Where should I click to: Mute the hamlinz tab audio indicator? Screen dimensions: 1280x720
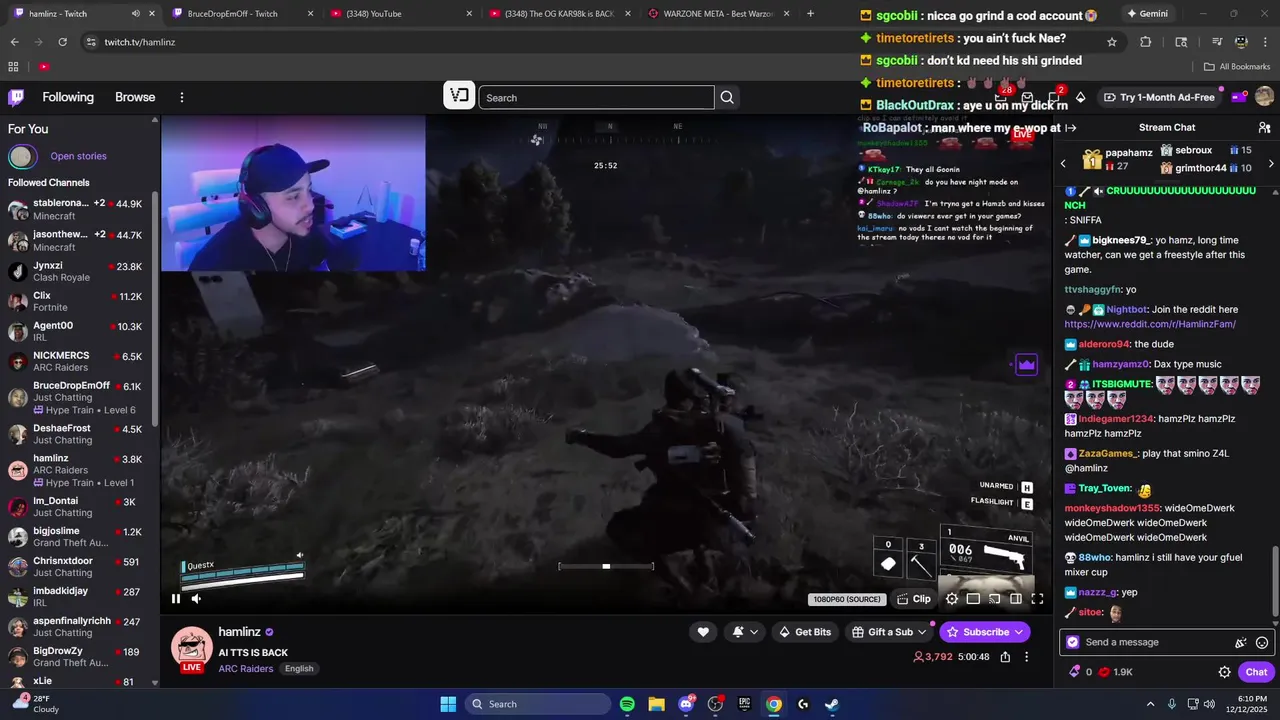[136, 14]
